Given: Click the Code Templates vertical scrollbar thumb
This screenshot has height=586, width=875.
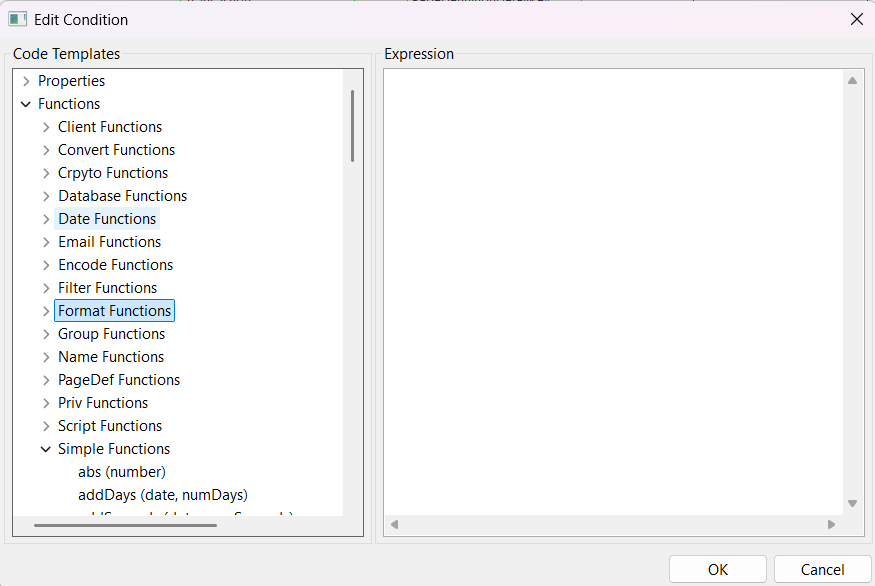Looking at the screenshot, I should 352,126.
